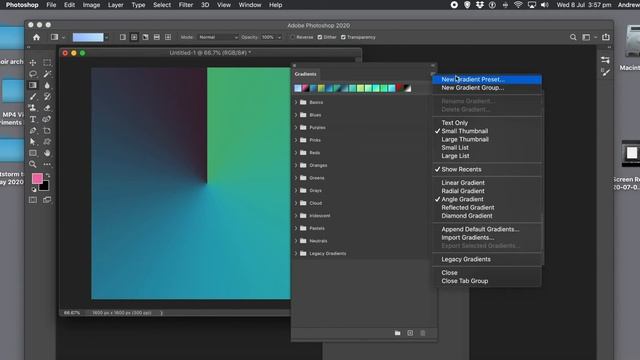This screenshot has width=640, height=360.
Task: Open the Filter menu in menu bar
Action: click(x=186, y=5)
